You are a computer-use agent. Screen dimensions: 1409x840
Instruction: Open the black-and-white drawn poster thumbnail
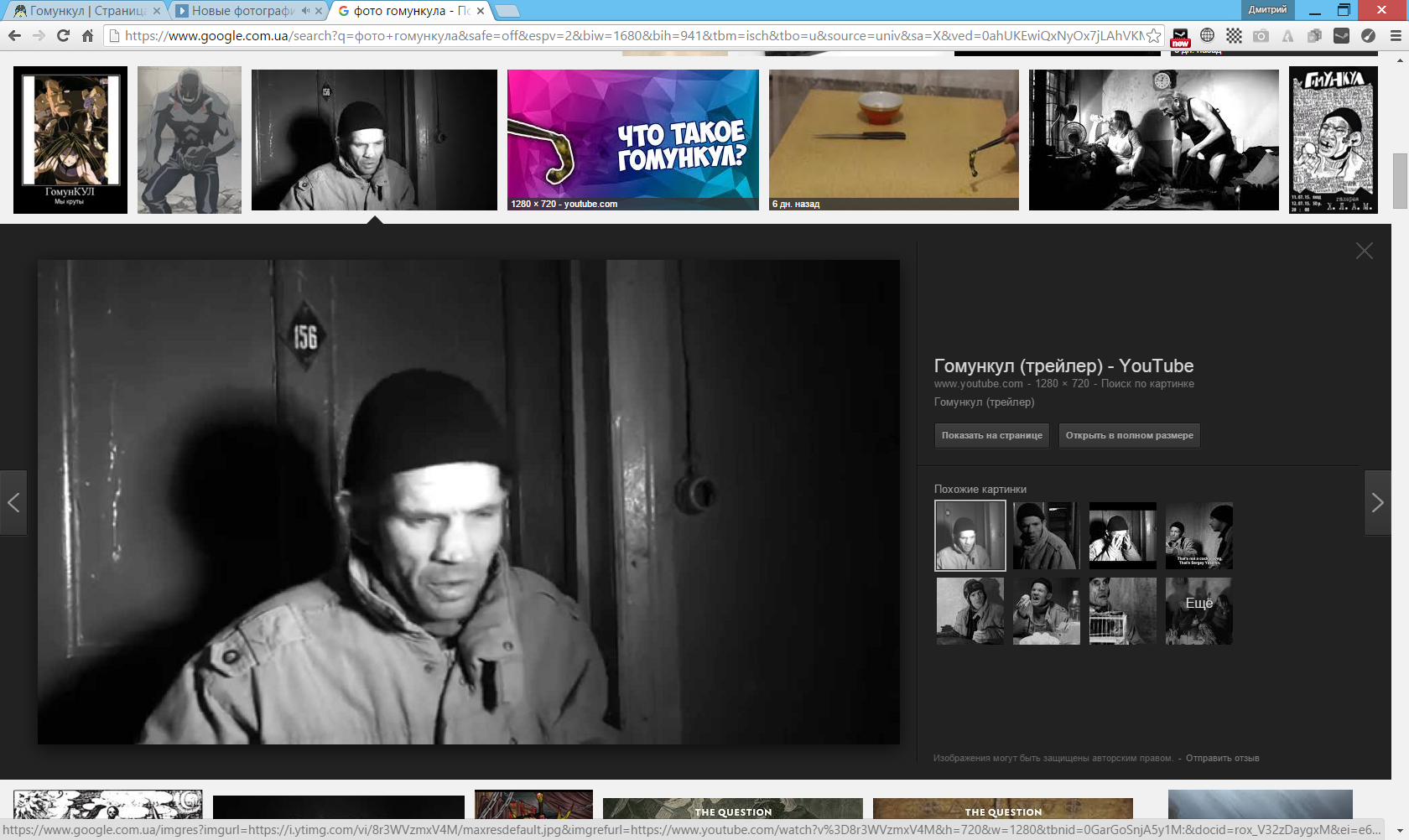pyautogui.click(x=1334, y=140)
